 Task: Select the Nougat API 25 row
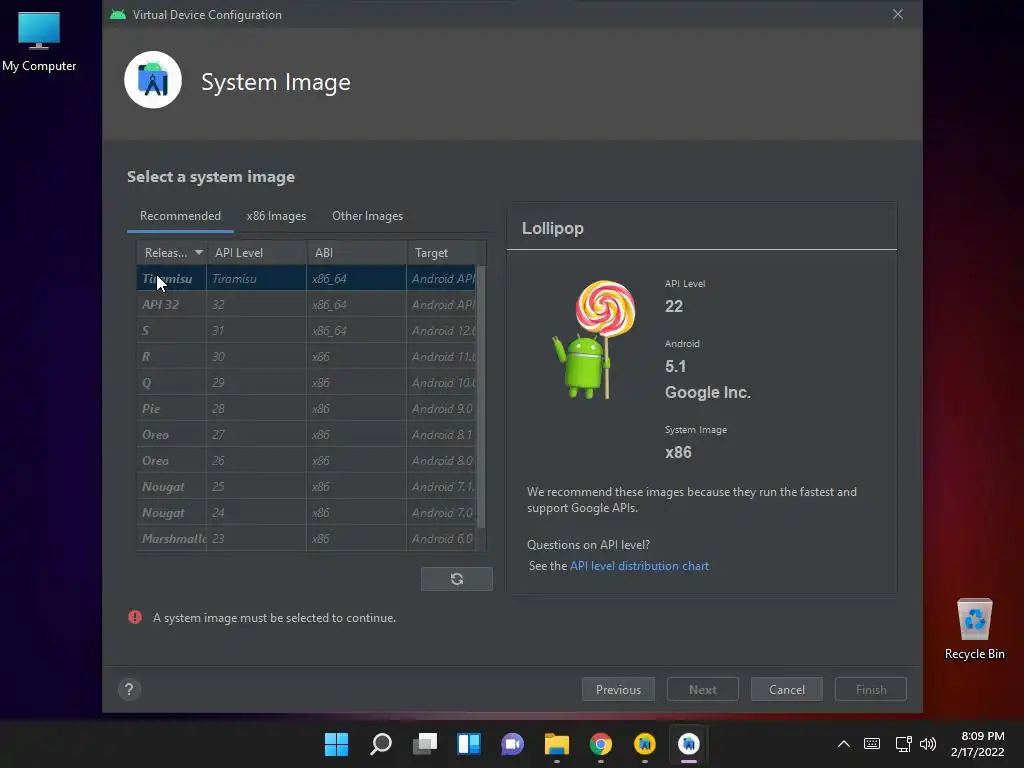(306, 487)
